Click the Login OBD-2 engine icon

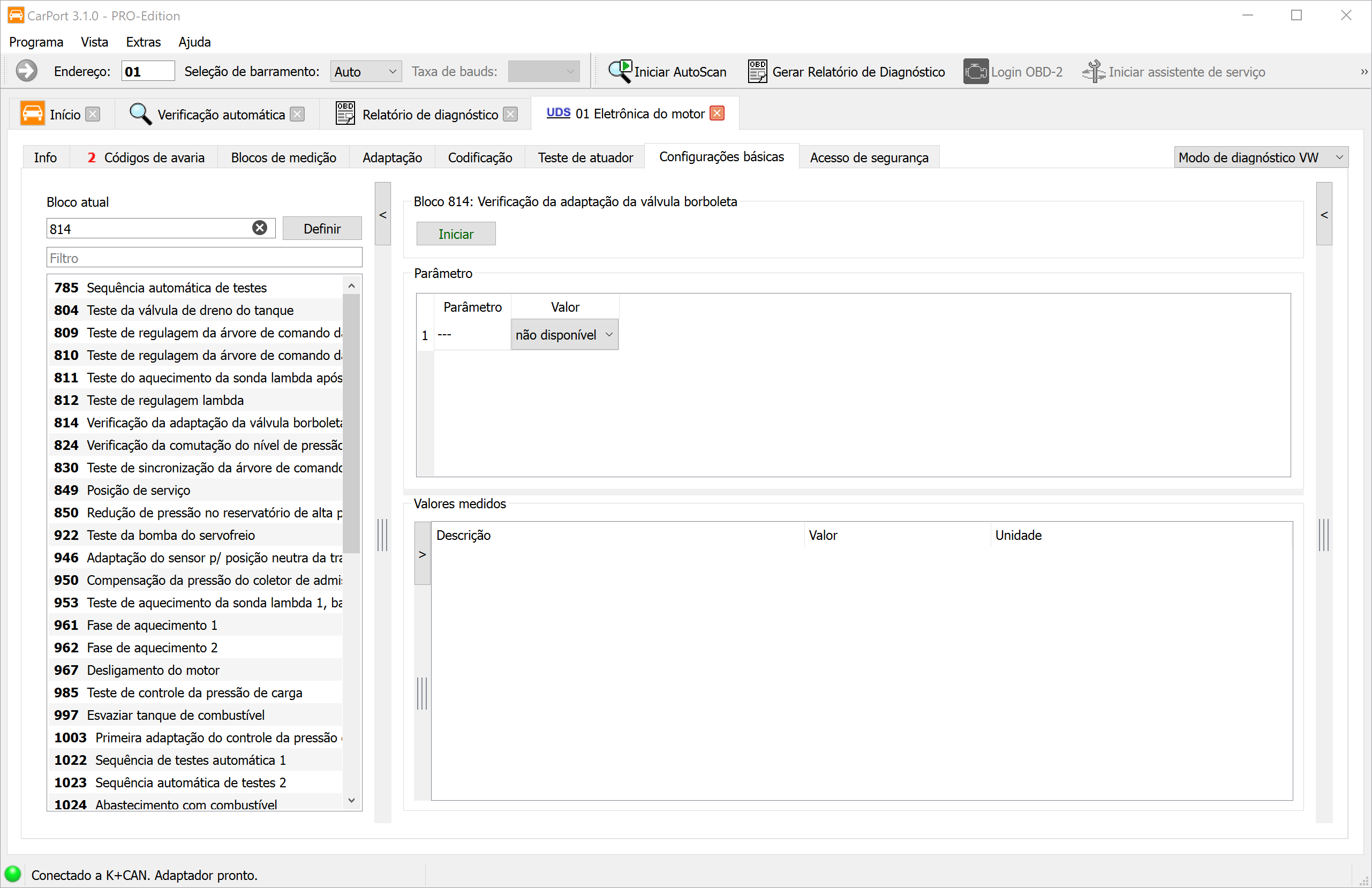[975, 72]
